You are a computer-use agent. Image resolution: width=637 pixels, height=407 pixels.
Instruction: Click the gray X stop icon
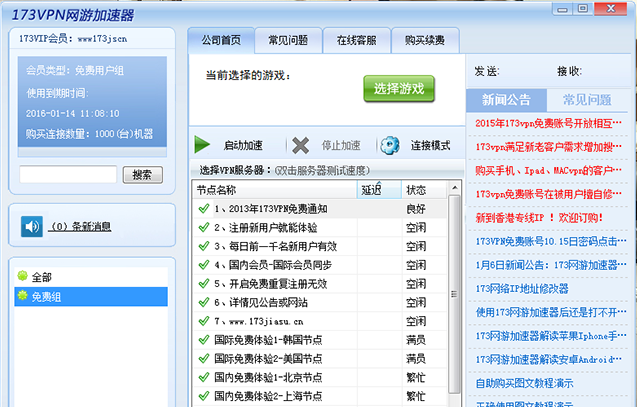(x=301, y=145)
